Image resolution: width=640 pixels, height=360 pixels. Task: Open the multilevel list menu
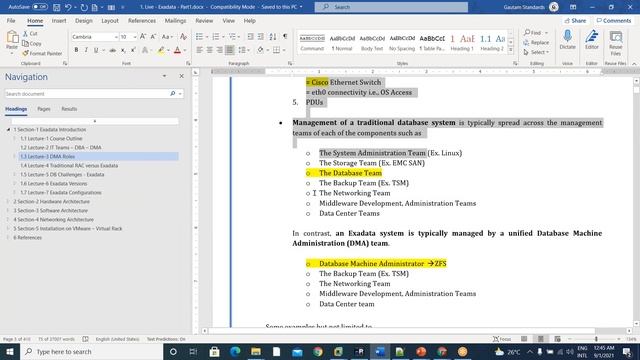click(x=233, y=37)
